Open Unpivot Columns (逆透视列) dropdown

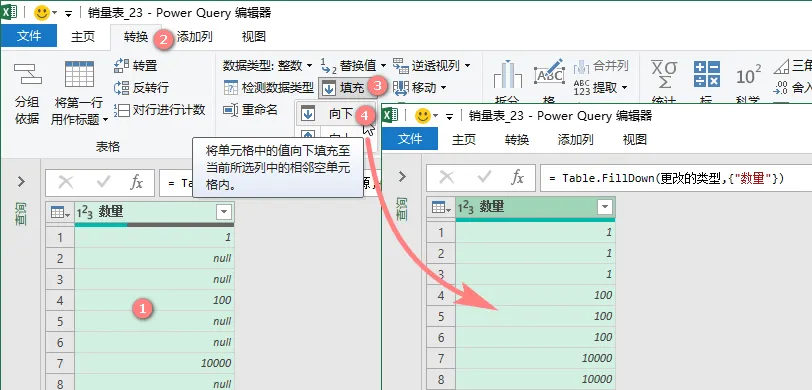pos(431,66)
